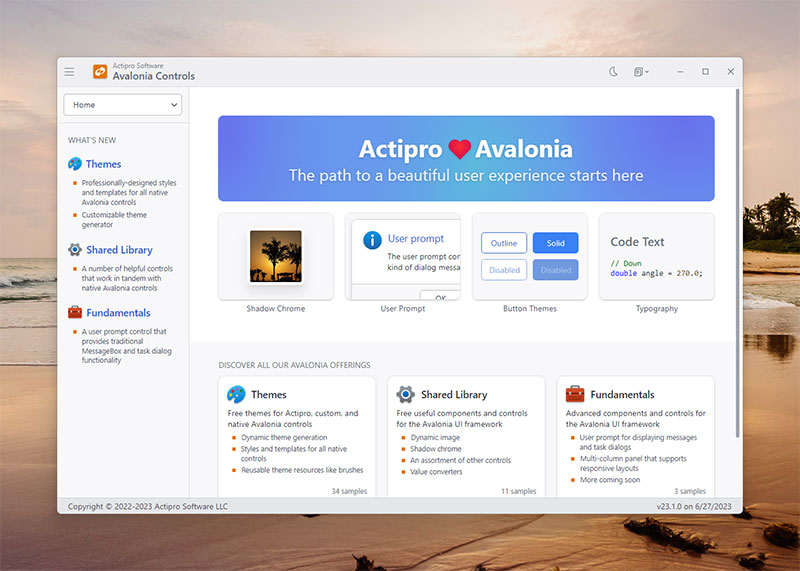The height and width of the screenshot is (571, 800).
Task: Click the Themes palette icon in the sidebar
Action: coord(75,164)
